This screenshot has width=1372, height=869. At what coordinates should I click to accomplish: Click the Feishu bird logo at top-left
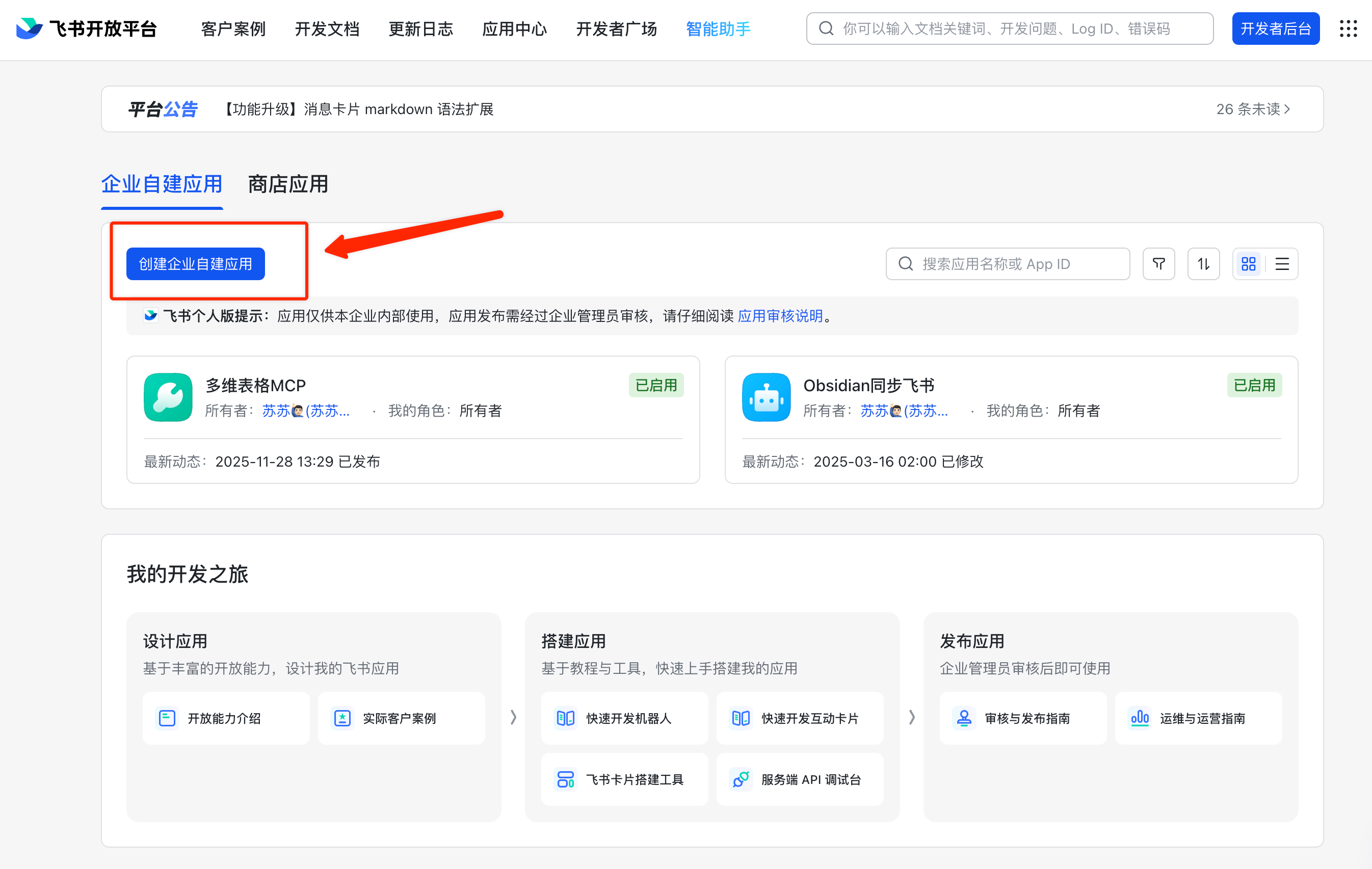pos(29,29)
